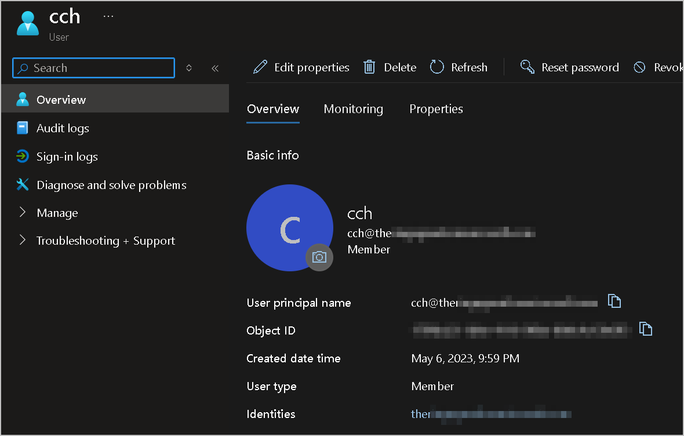Copy the Object ID value
Screen dimensions: 684x436
tap(646, 329)
